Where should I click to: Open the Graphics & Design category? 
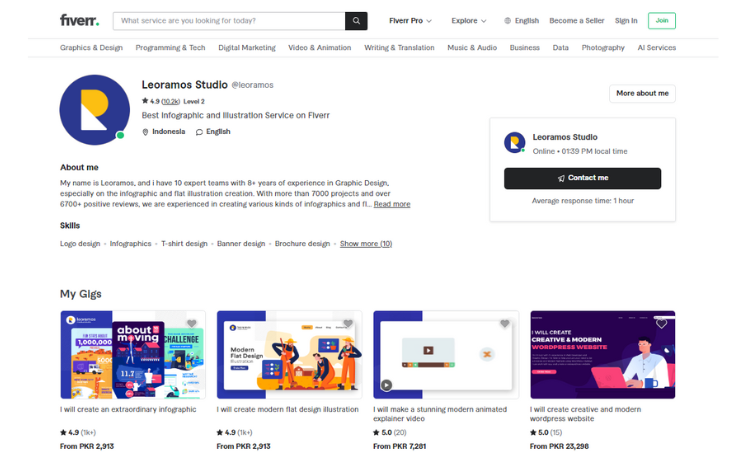pos(91,48)
